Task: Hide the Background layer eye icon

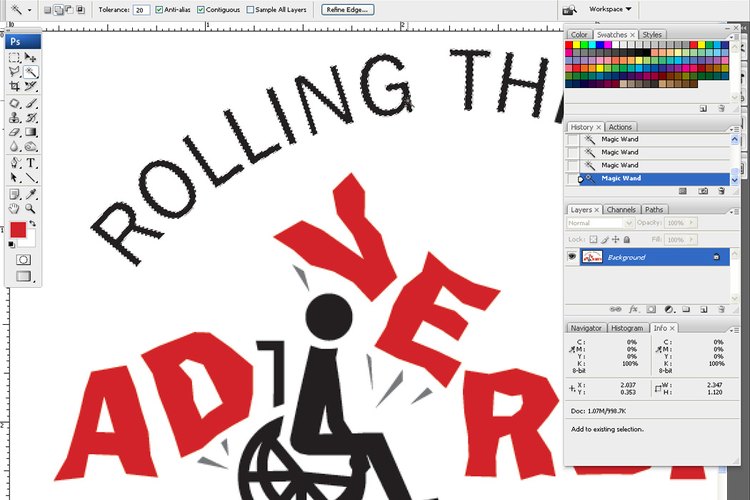Action: point(572,257)
